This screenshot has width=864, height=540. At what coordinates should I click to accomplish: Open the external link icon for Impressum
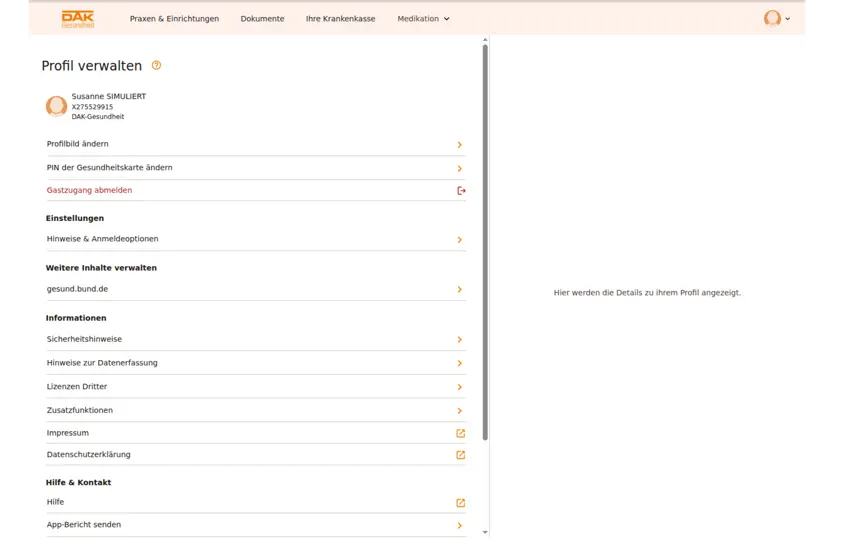pos(461,433)
